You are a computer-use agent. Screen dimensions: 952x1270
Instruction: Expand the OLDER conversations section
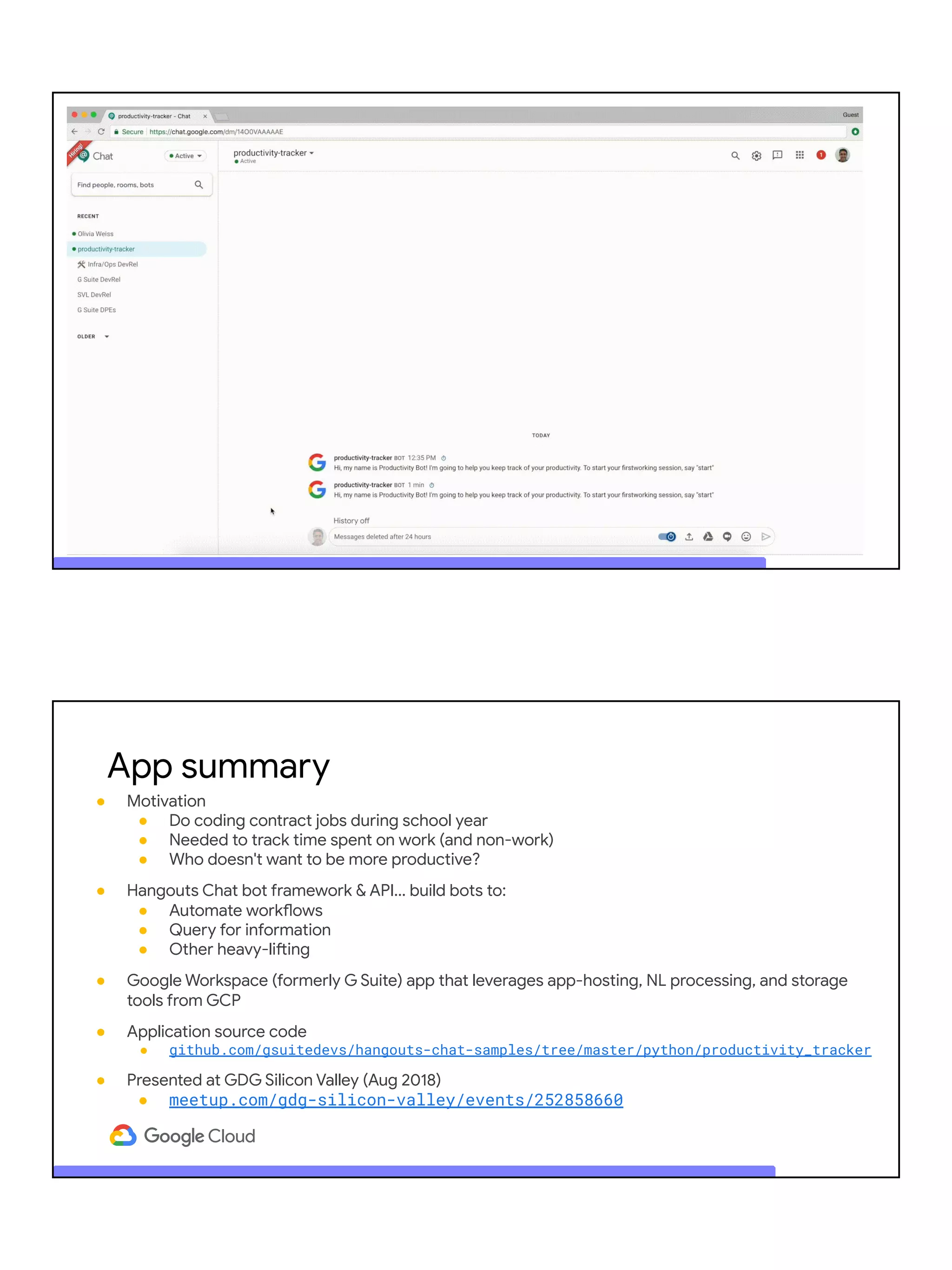coord(93,336)
